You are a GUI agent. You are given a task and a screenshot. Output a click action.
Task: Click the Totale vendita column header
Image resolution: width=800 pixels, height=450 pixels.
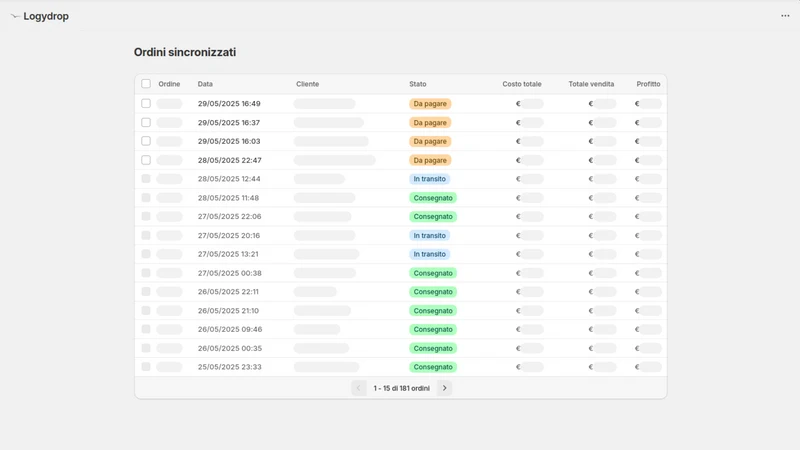(x=591, y=84)
